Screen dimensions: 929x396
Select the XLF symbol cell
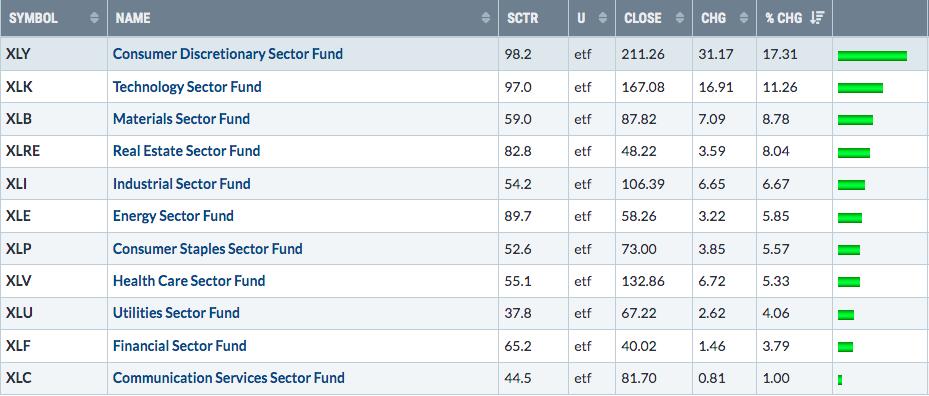pyautogui.click(x=54, y=346)
